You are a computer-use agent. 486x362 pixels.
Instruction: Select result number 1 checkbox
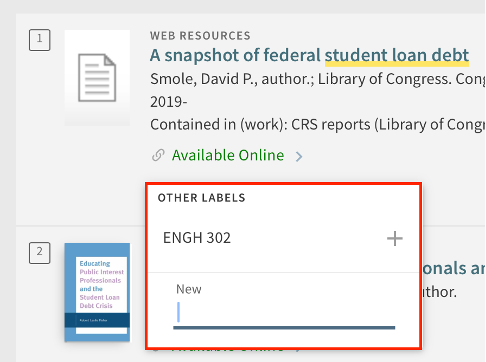pos(40,40)
